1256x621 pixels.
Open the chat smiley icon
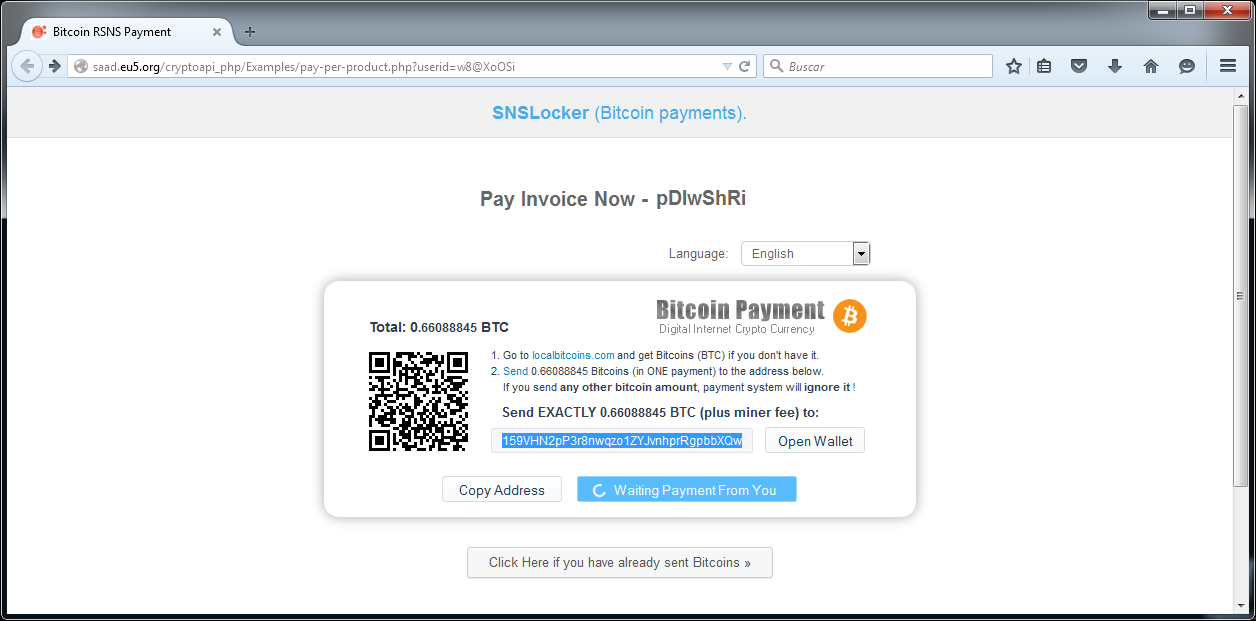pyautogui.click(x=1187, y=66)
